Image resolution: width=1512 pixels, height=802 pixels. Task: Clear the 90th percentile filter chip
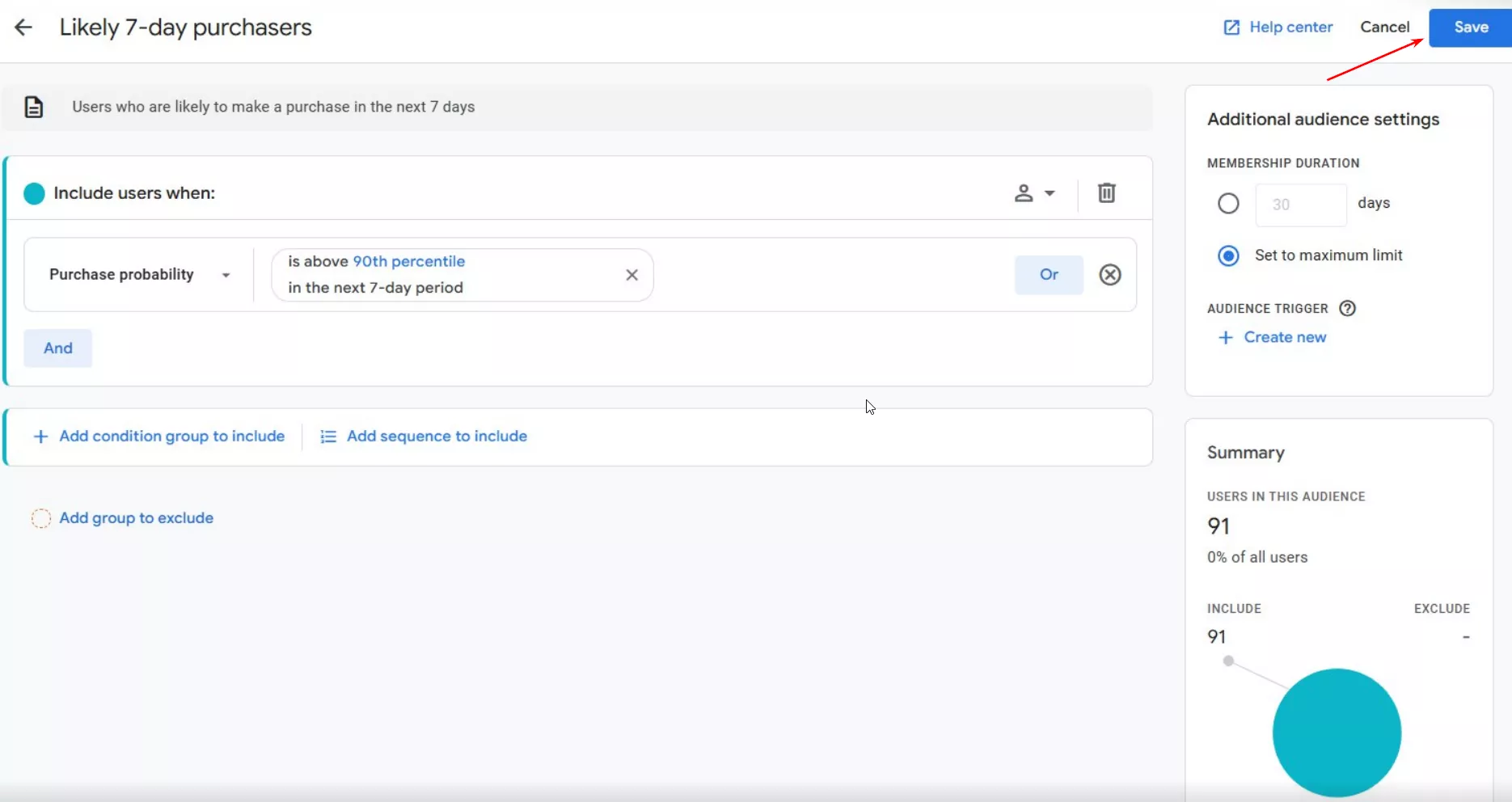coord(631,275)
